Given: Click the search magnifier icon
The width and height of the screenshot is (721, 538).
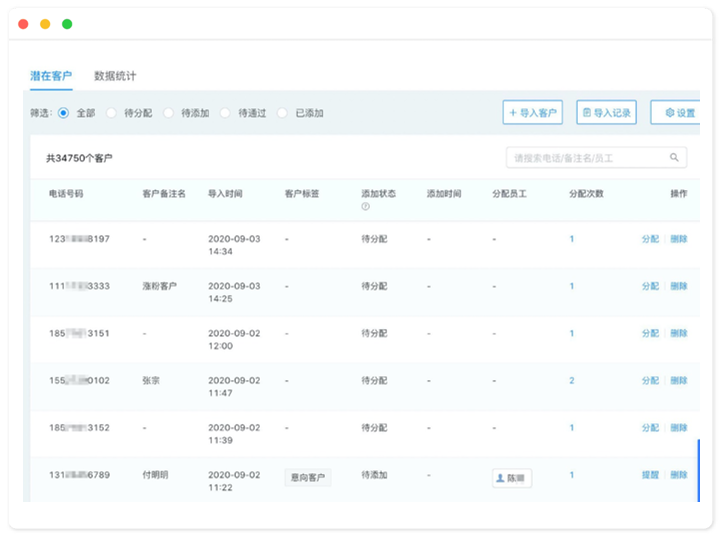Looking at the screenshot, I should [x=675, y=157].
